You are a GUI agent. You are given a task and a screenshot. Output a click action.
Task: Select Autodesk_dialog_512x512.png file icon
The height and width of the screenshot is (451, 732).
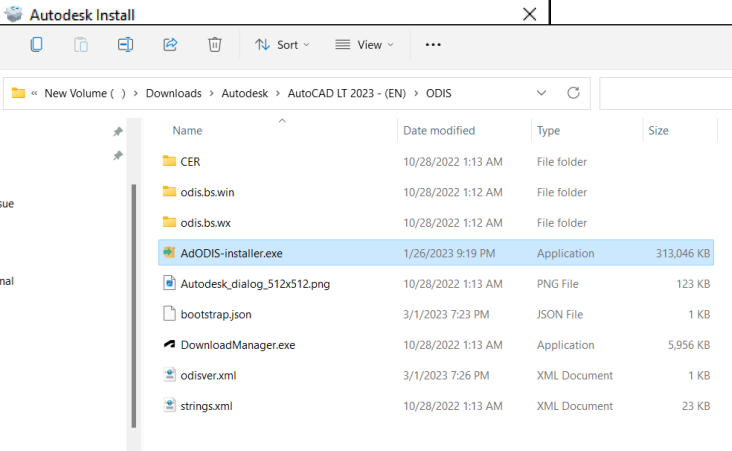point(169,283)
